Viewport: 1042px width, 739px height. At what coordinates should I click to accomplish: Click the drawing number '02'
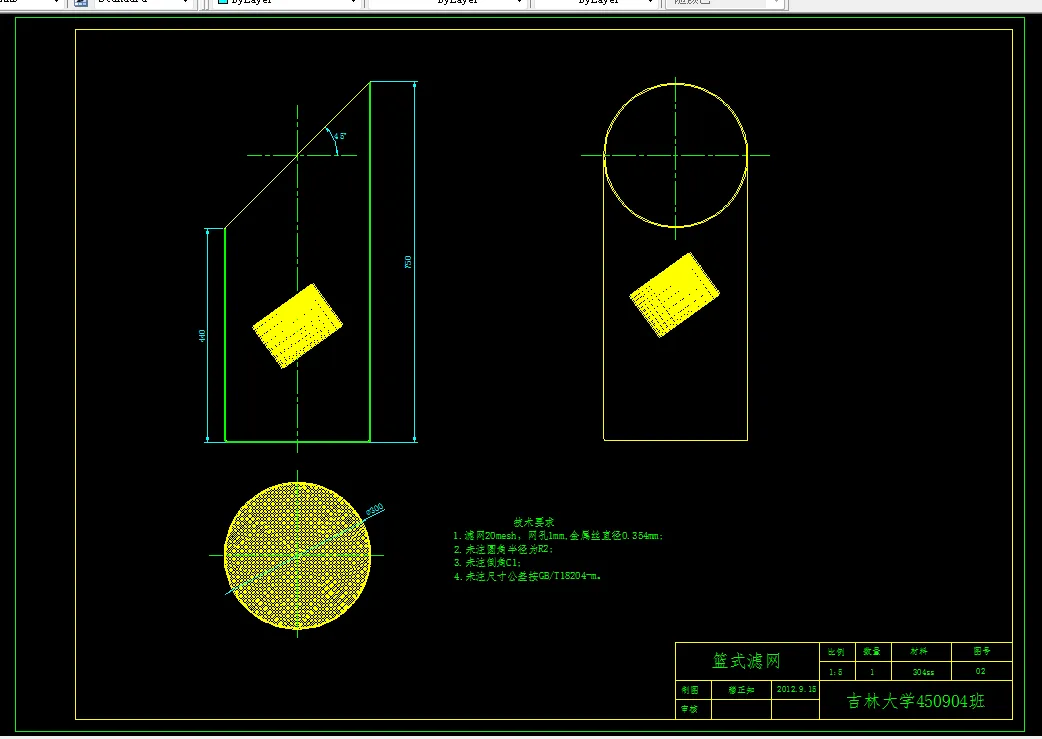tap(981, 671)
